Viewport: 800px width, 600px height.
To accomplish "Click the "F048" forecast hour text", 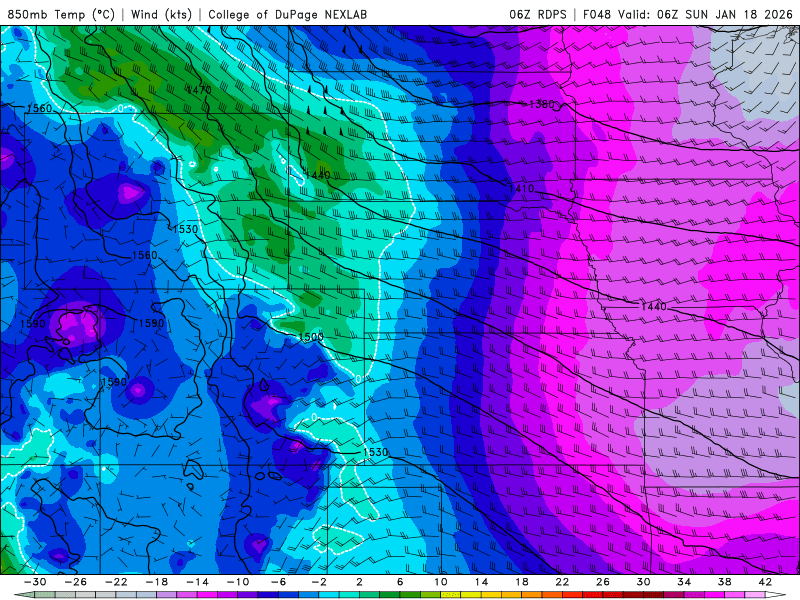I will pos(596,14).
